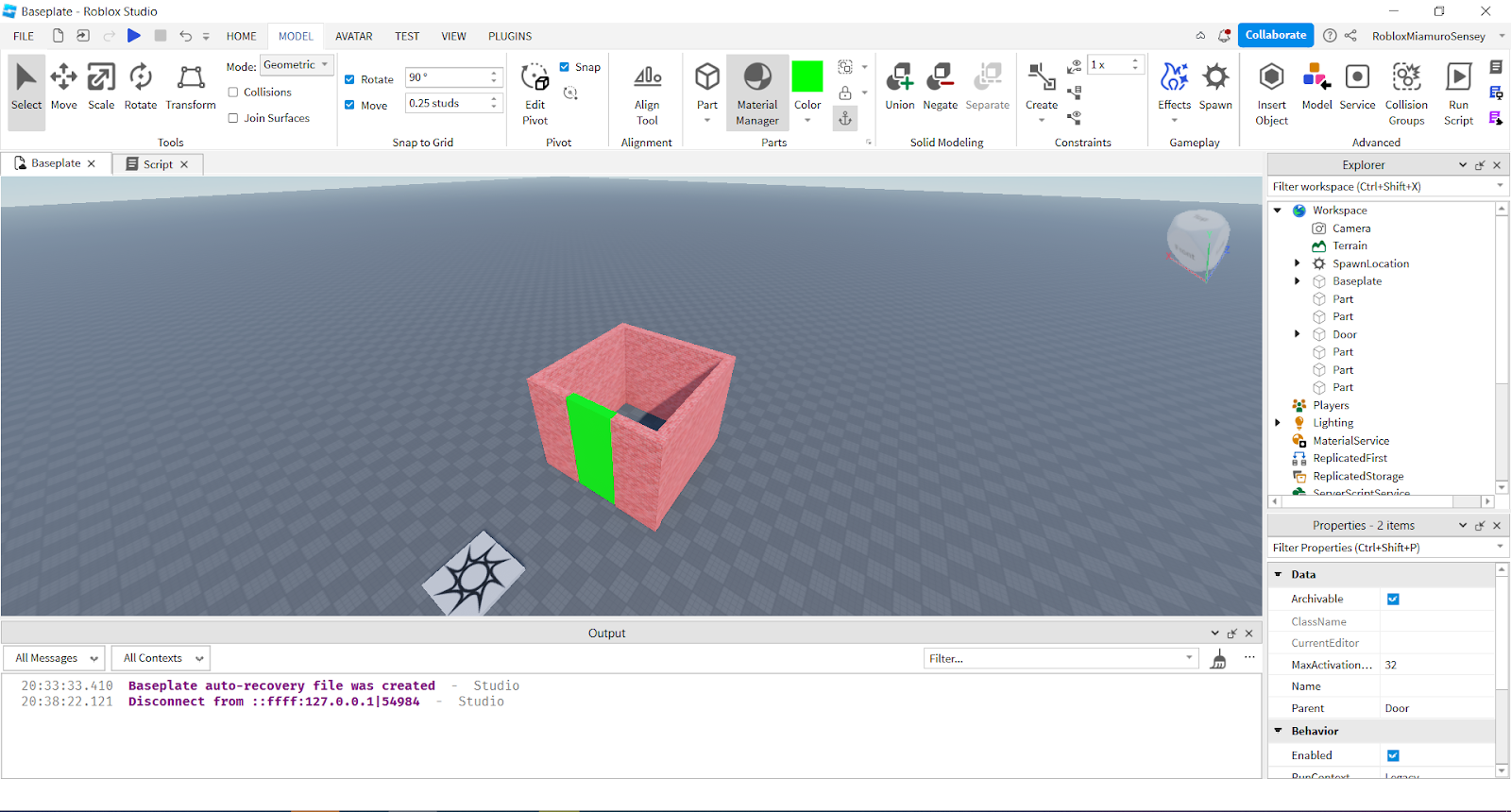This screenshot has width=1511, height=812.
Task: Toggle the Rotate snap checkbox
Action: coord(349,79)
